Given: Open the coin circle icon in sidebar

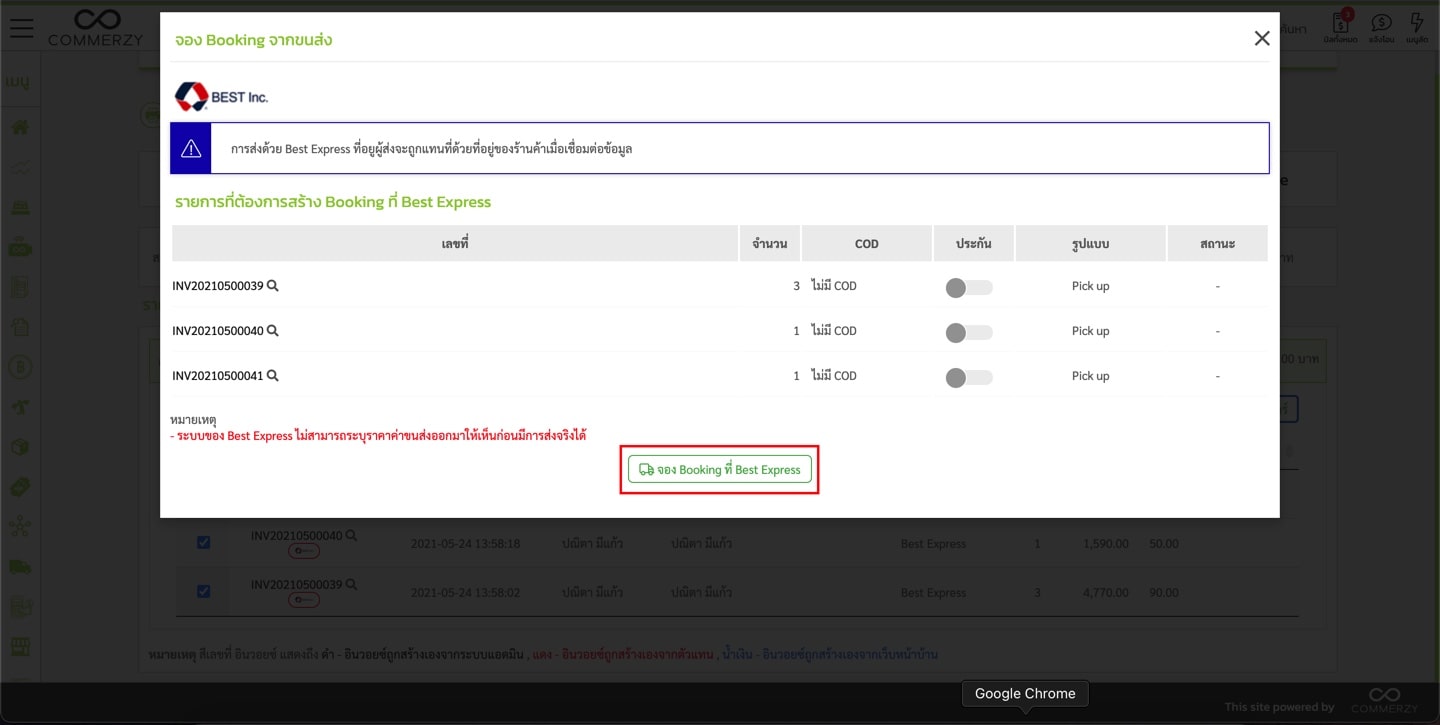Looking at the screenshot, I should [x=20, y=368].
